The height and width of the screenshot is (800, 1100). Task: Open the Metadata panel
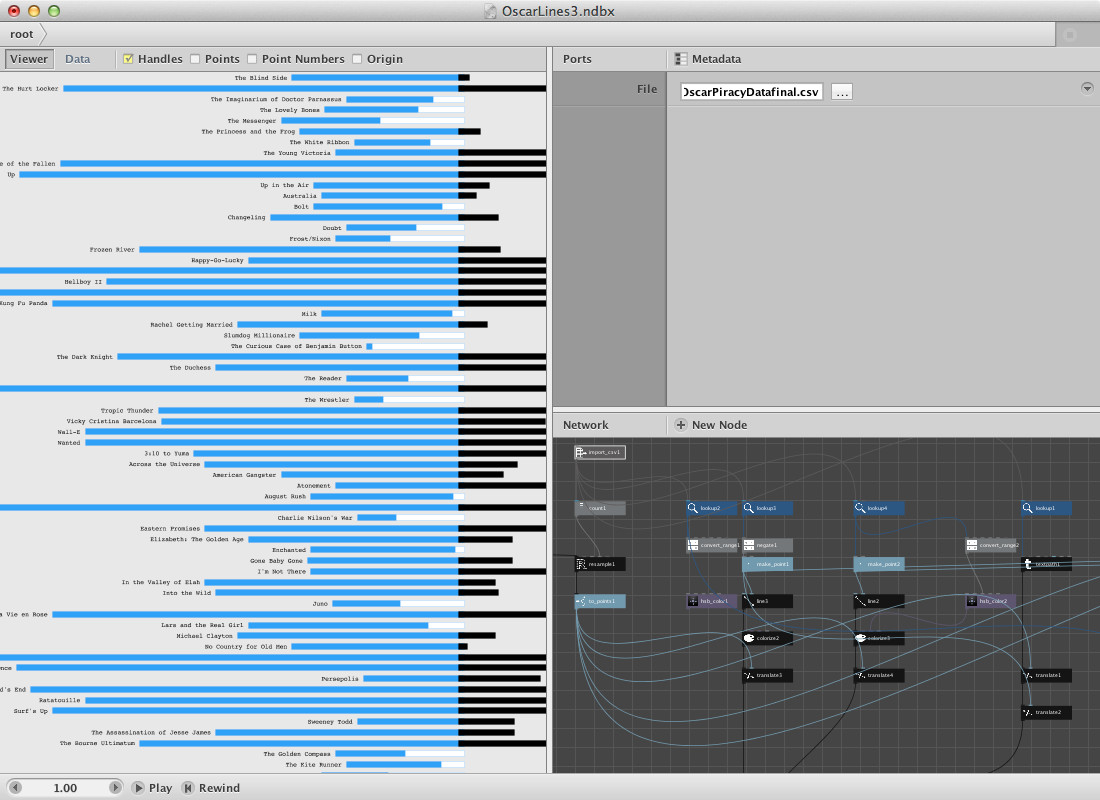(x=716, y=59)
